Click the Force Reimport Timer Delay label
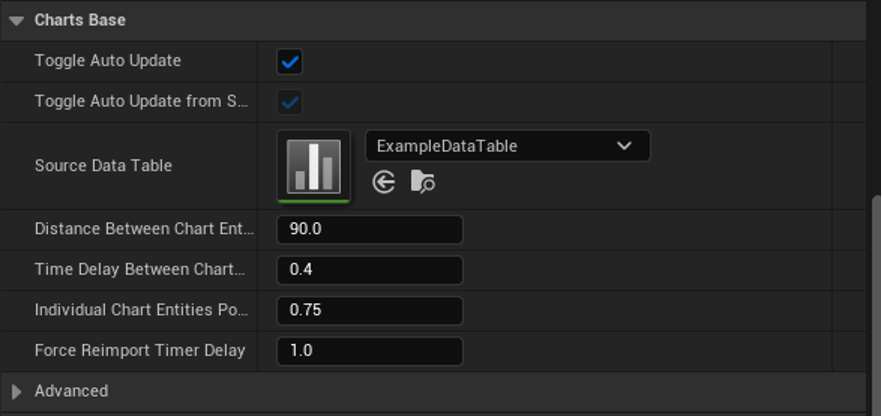Image resolution: width=882 pixels, height=416 pixels. [x=139, y=351]
